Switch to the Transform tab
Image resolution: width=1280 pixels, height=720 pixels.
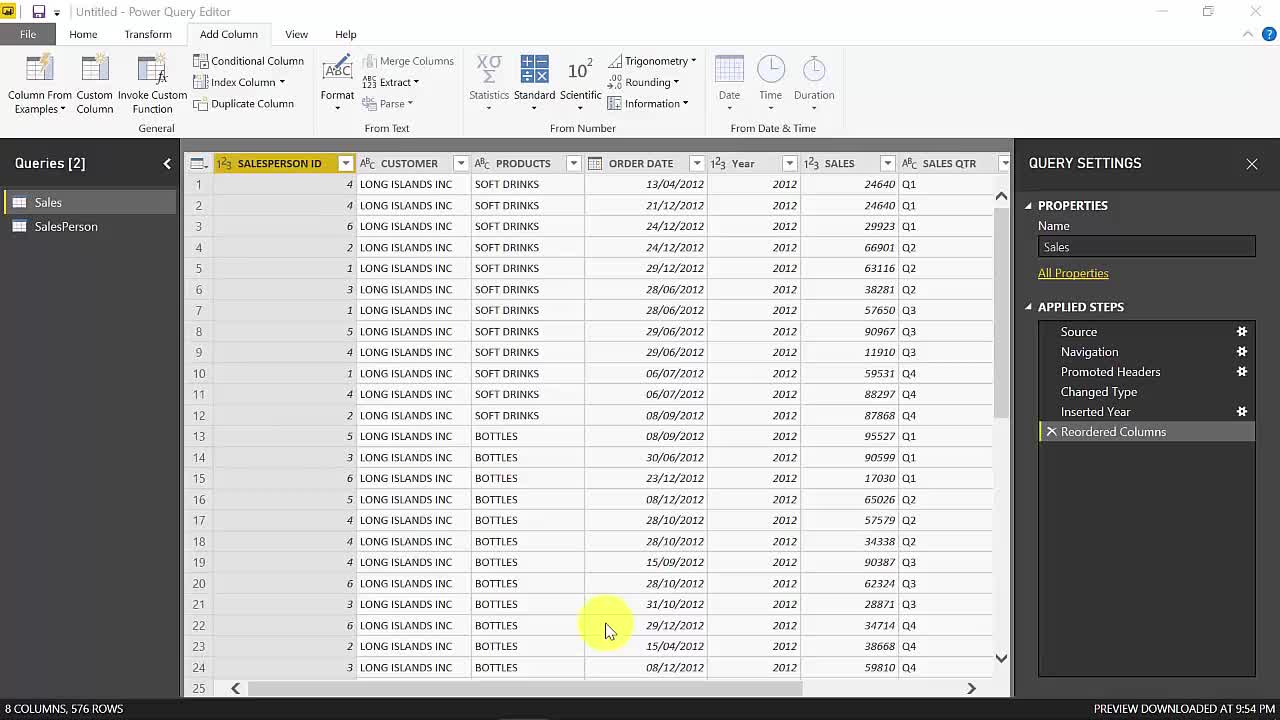[148, 34]
